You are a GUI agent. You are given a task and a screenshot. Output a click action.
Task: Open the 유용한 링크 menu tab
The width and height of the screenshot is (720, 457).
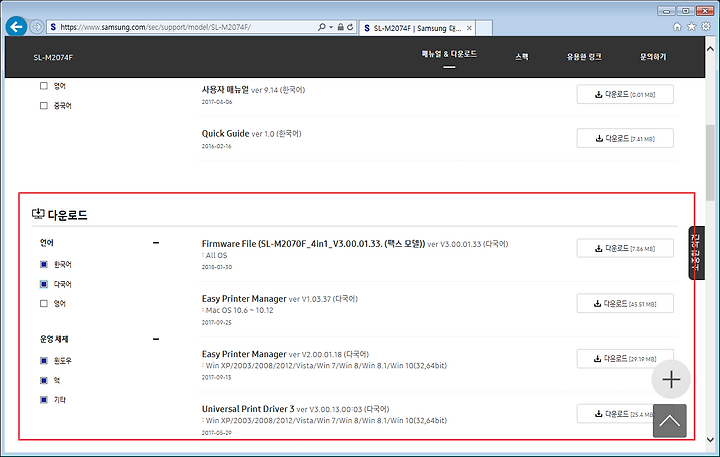pos(584,57)
